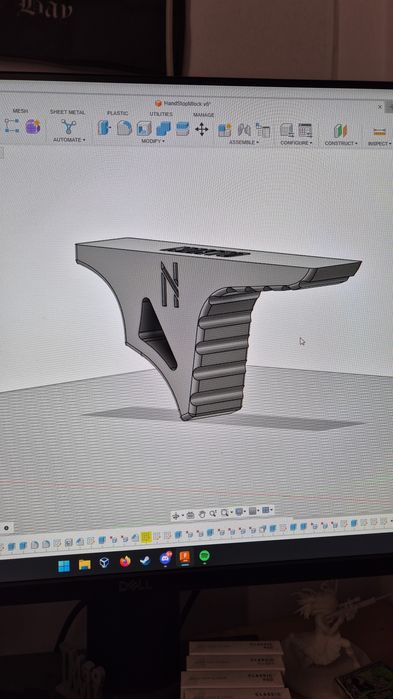393x699 pixels.
Task: Open the Manage tab
Action: (x=203, y=115)
